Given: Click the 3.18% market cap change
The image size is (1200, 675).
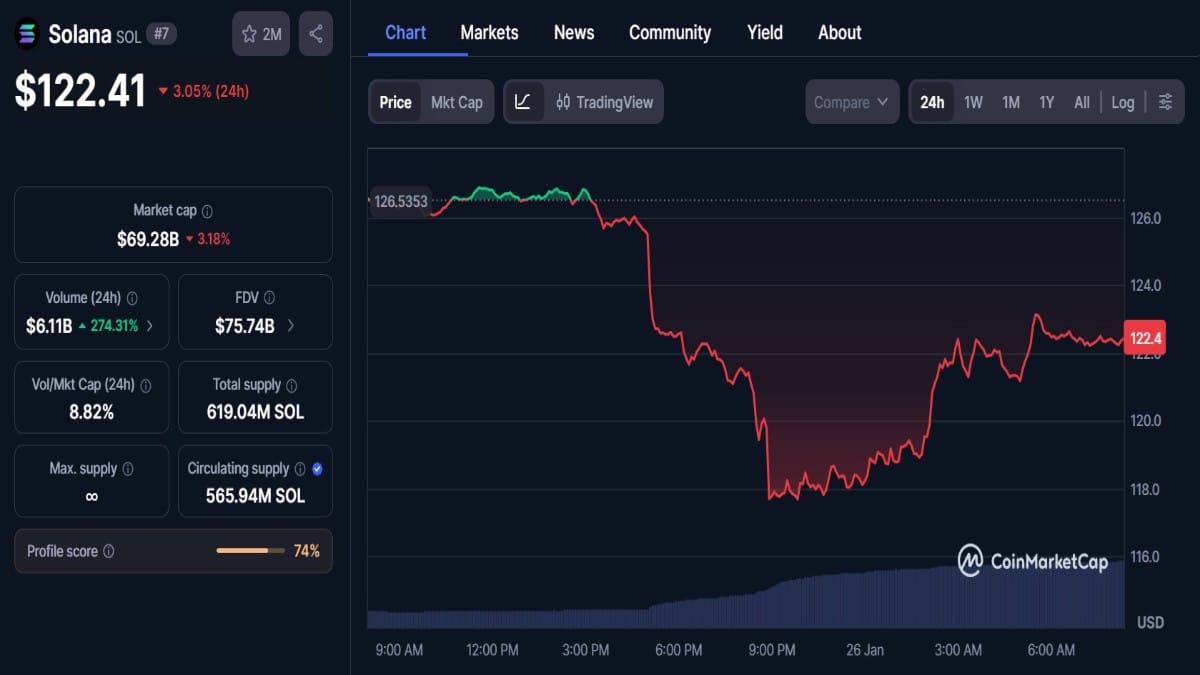Looking at the screenshot, I should click(x=208, y=239).
